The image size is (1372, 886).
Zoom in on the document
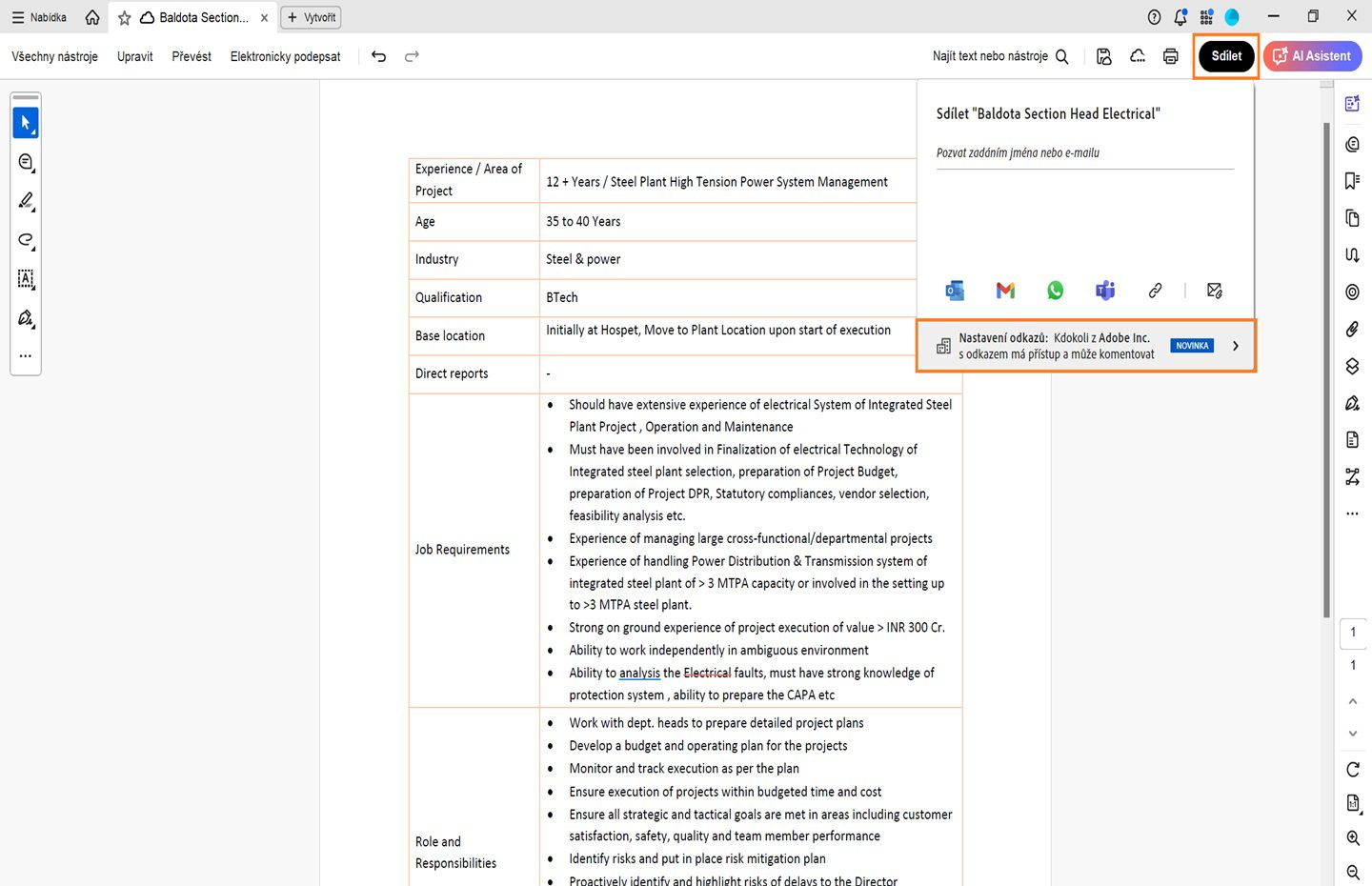pyautogui.click(x=1353, y=838)
